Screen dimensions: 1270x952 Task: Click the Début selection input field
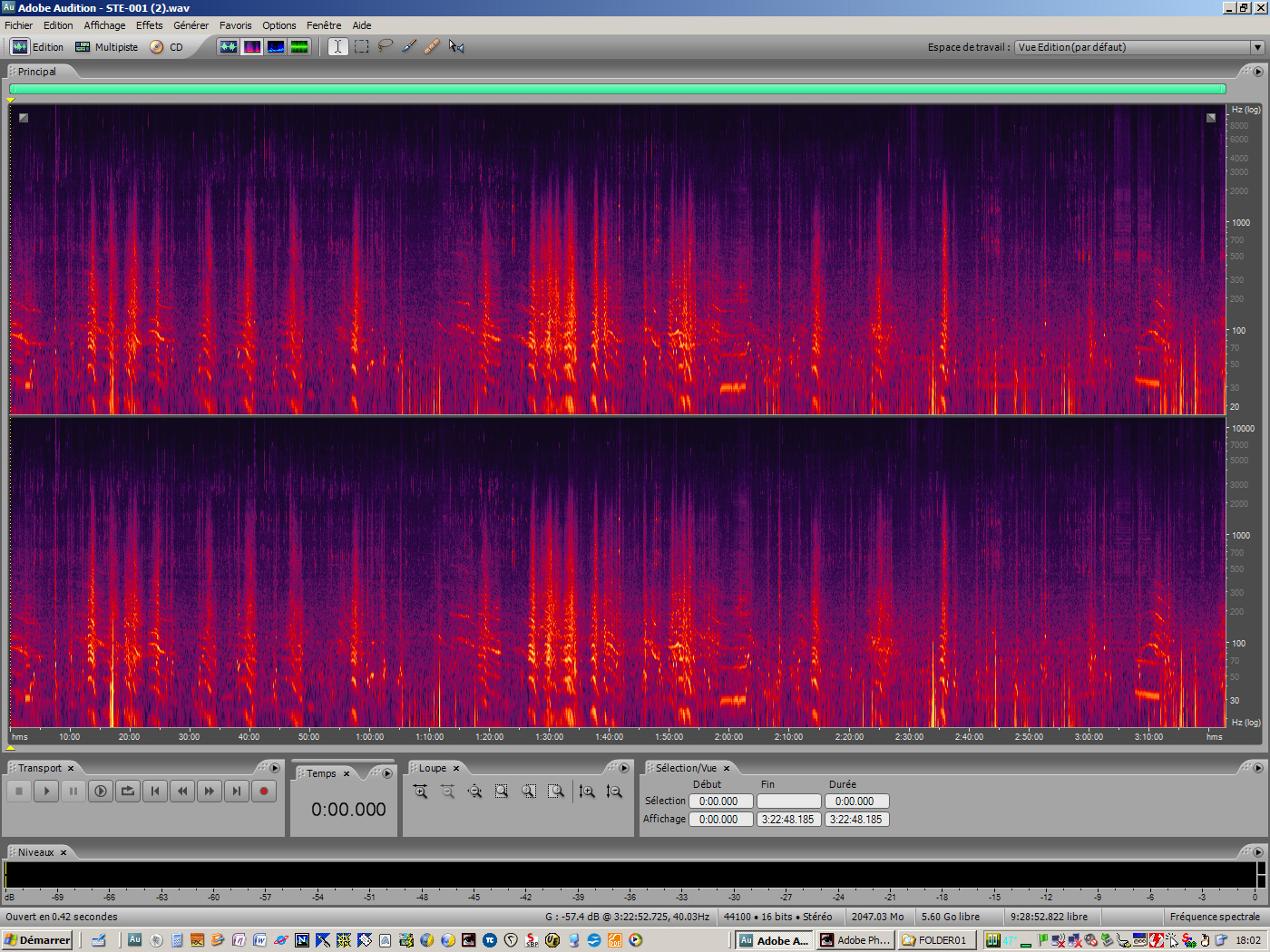[720, 801]
